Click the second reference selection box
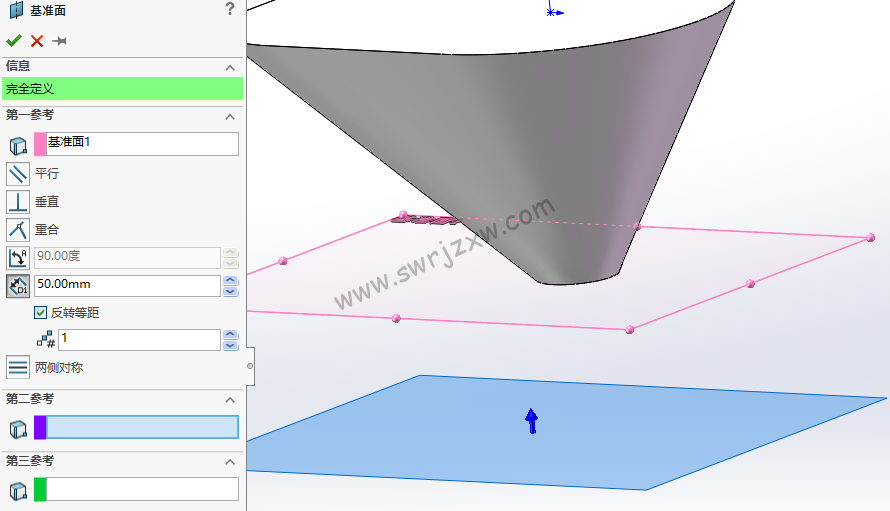The width and height of the screenshot is (890, 511). pyautogui.click(x=142, y=427)
